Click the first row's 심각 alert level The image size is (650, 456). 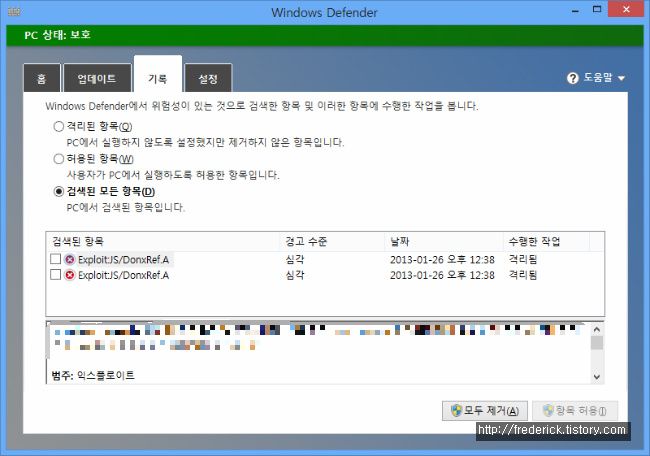295,260
